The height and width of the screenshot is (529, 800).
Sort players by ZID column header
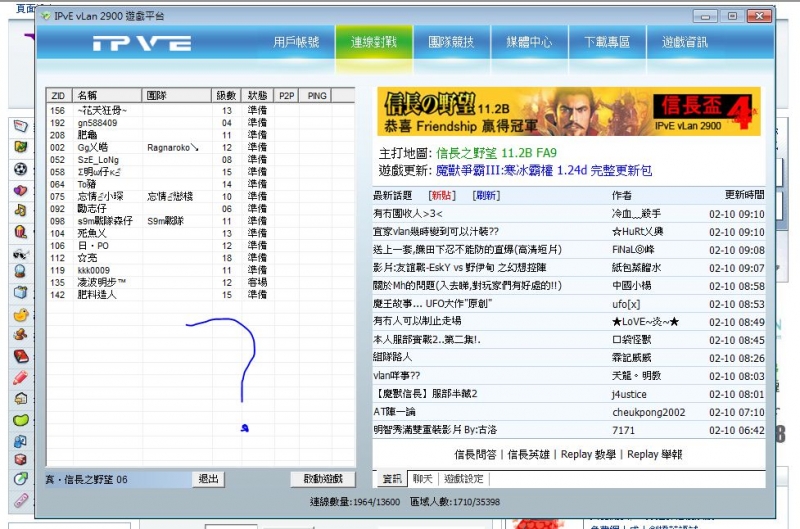tap(59, 95)
